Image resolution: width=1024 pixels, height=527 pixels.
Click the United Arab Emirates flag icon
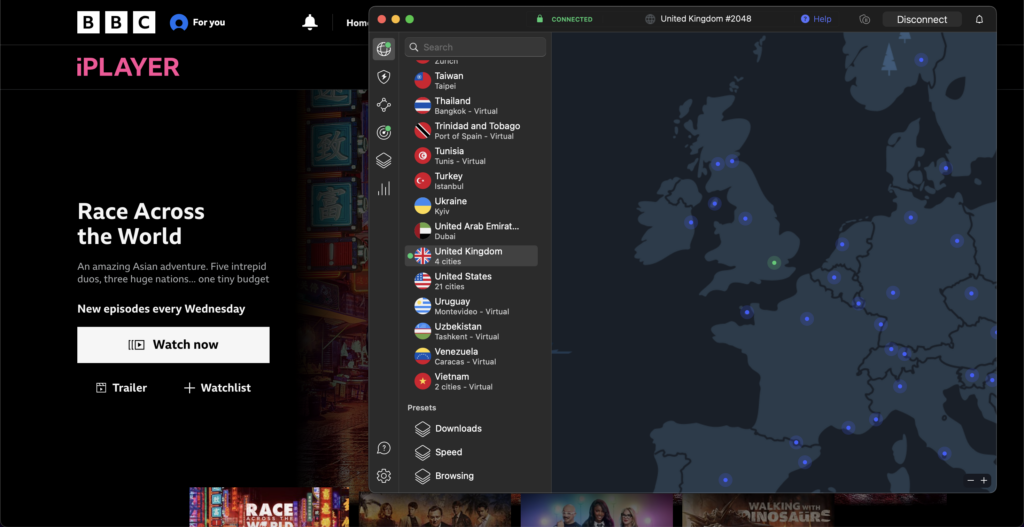coord(423,231)
